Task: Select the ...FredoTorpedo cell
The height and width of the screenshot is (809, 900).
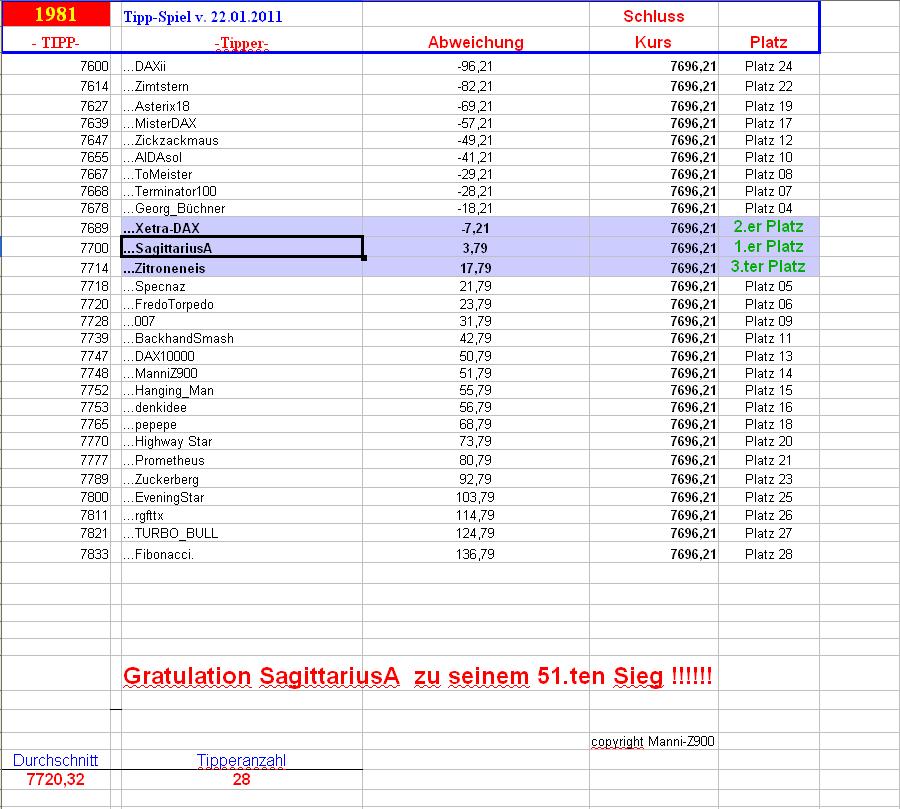Action: click(242, 304)
